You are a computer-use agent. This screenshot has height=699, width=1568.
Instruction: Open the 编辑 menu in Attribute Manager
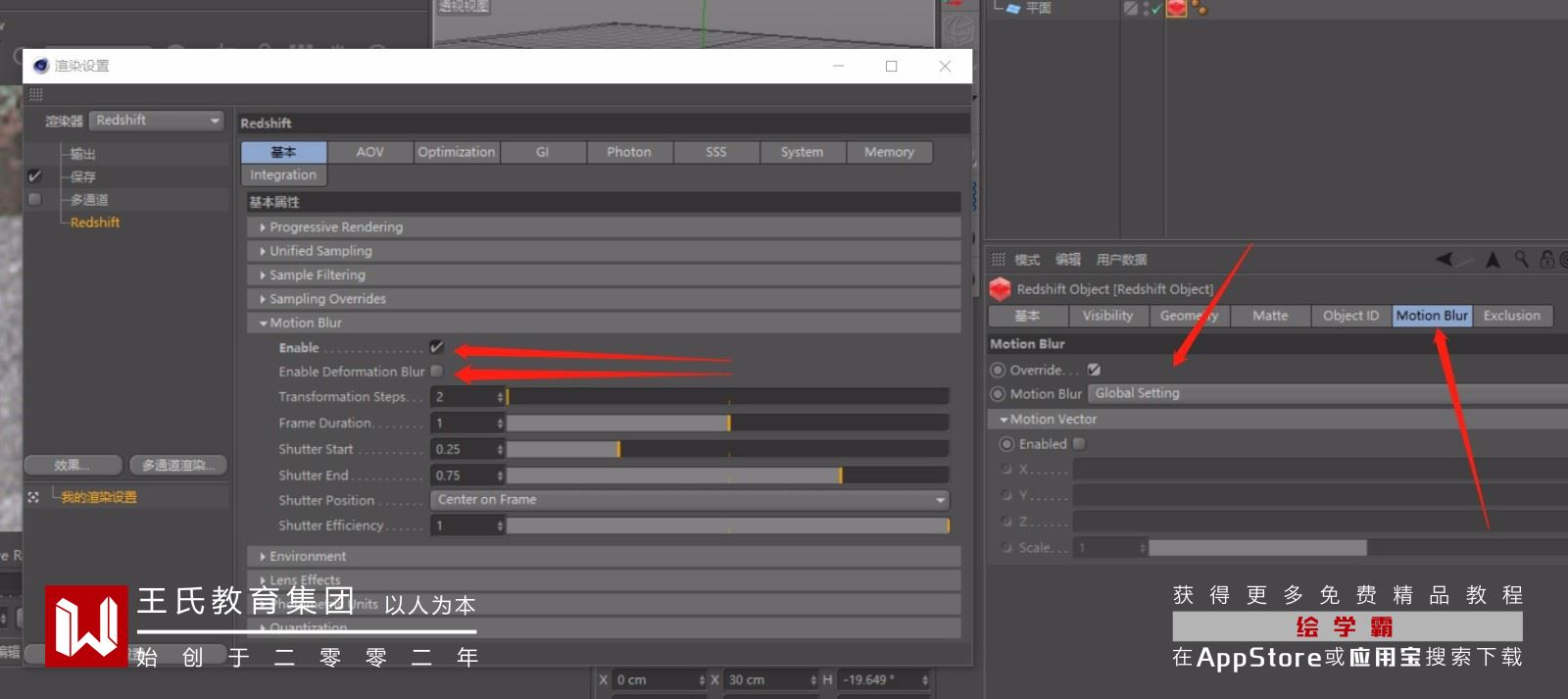tap(1068, 260)
